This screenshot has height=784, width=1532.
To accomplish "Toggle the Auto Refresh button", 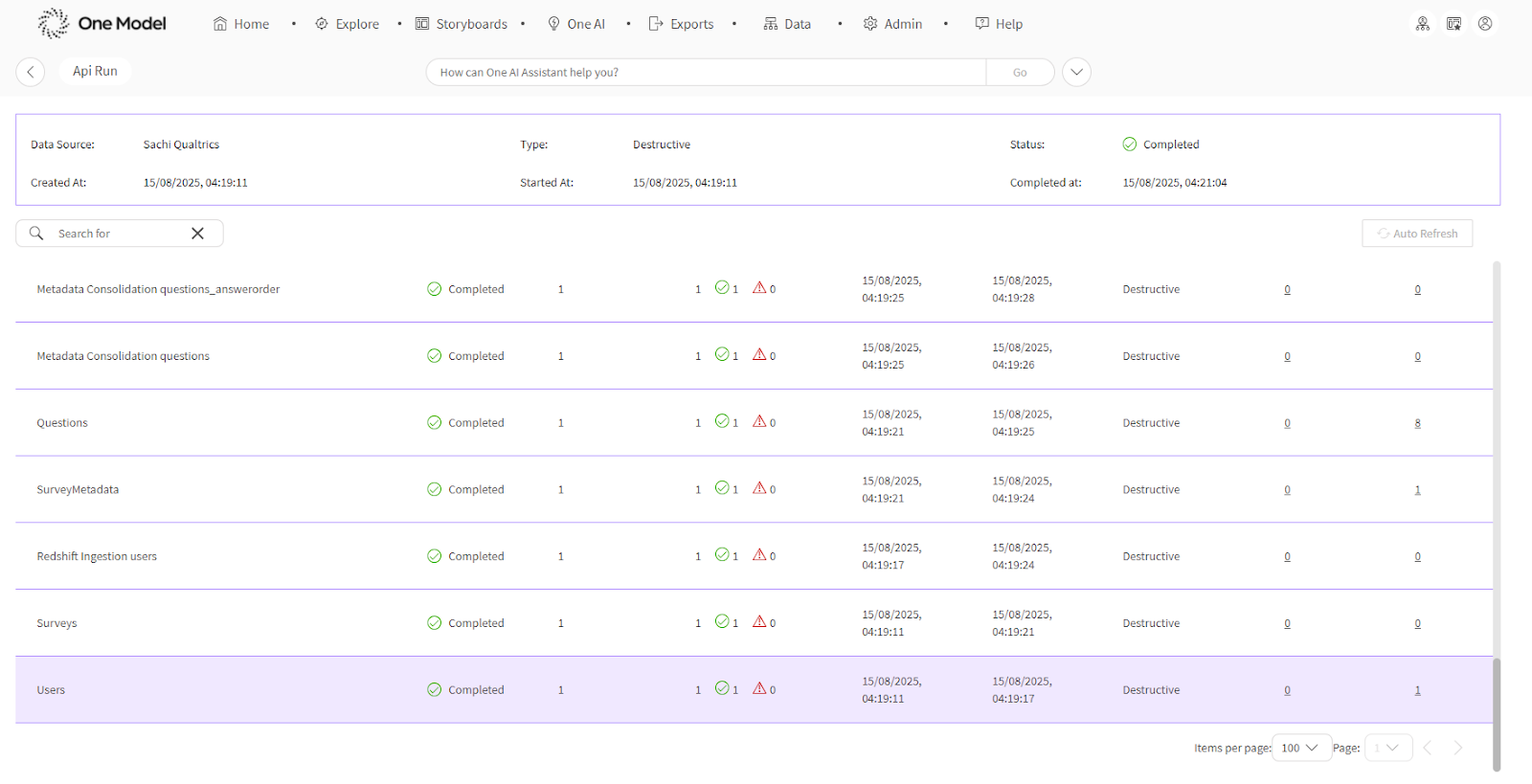I will [1416, 234].
